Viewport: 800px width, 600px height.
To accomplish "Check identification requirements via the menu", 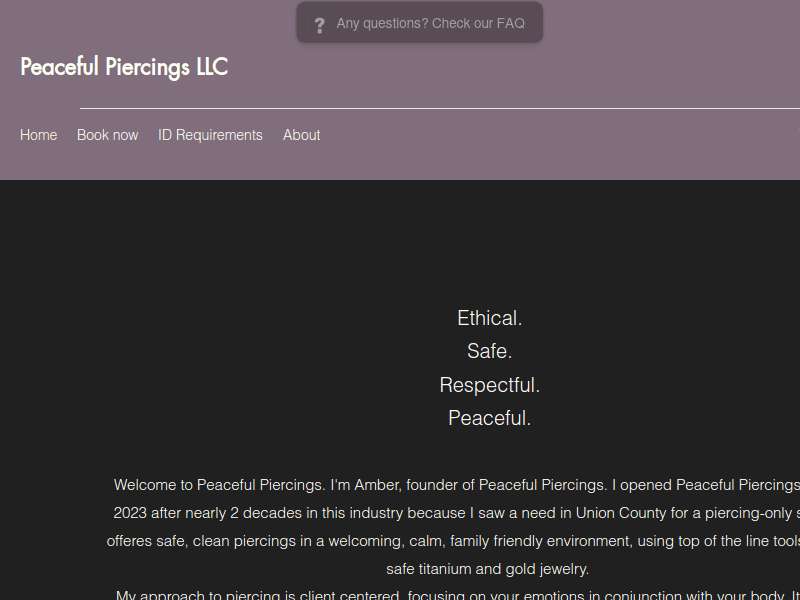I will coord(210,134).
